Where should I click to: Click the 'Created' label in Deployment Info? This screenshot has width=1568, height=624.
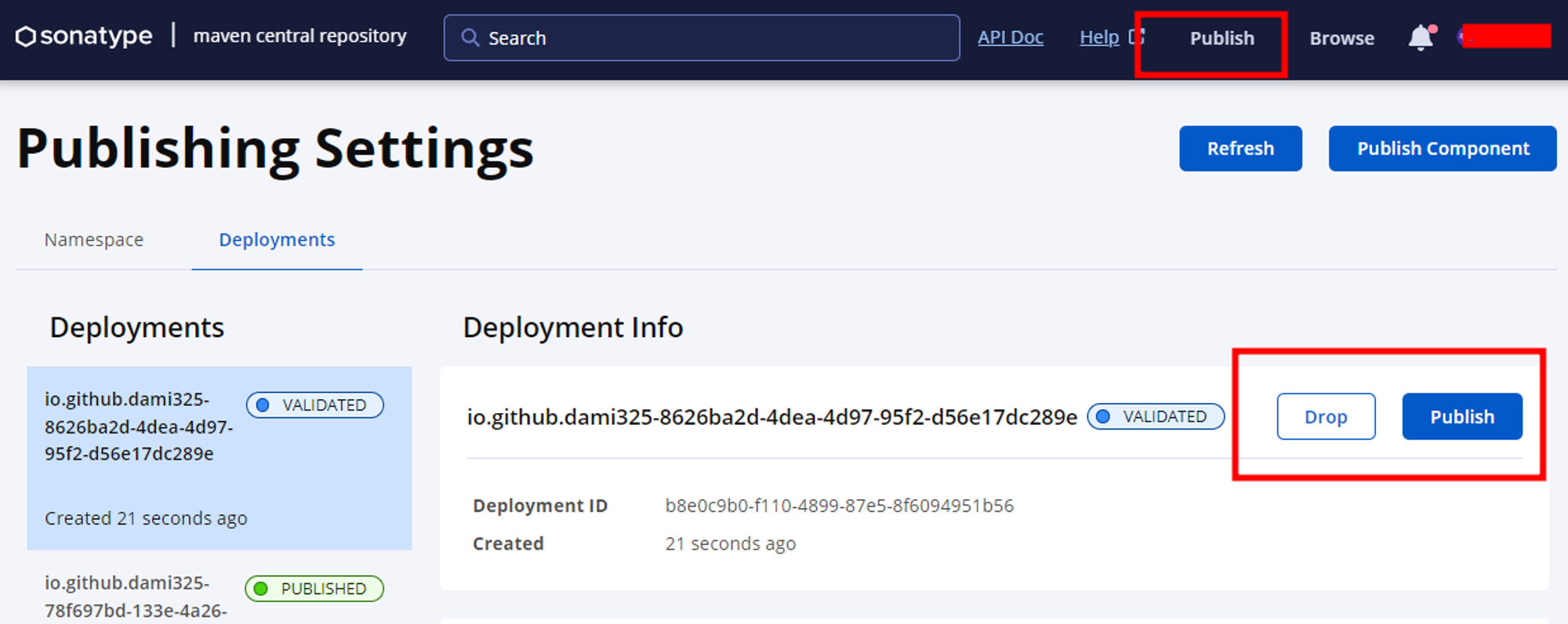[x=508, y=543]
